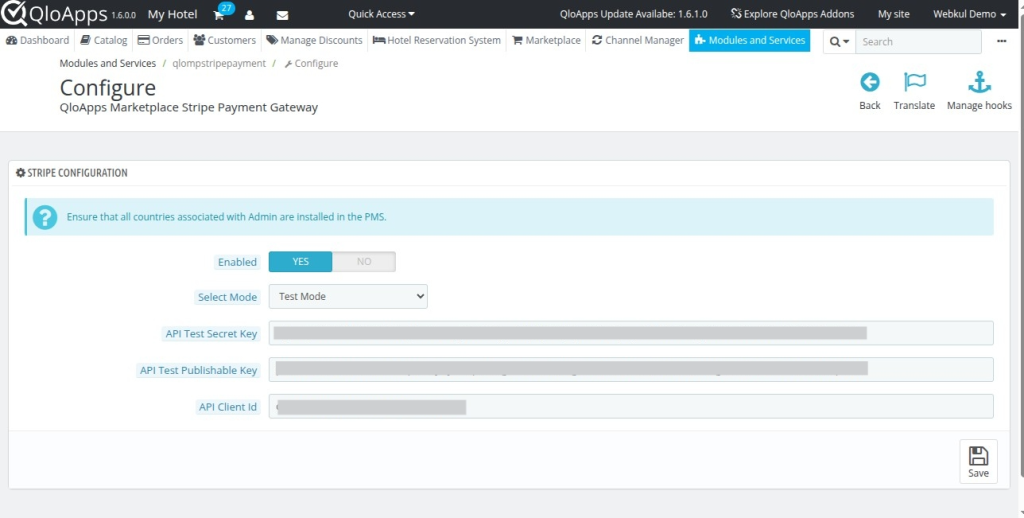
Task: Open Explore QloApps Addons link
Action: click(792, 14)
